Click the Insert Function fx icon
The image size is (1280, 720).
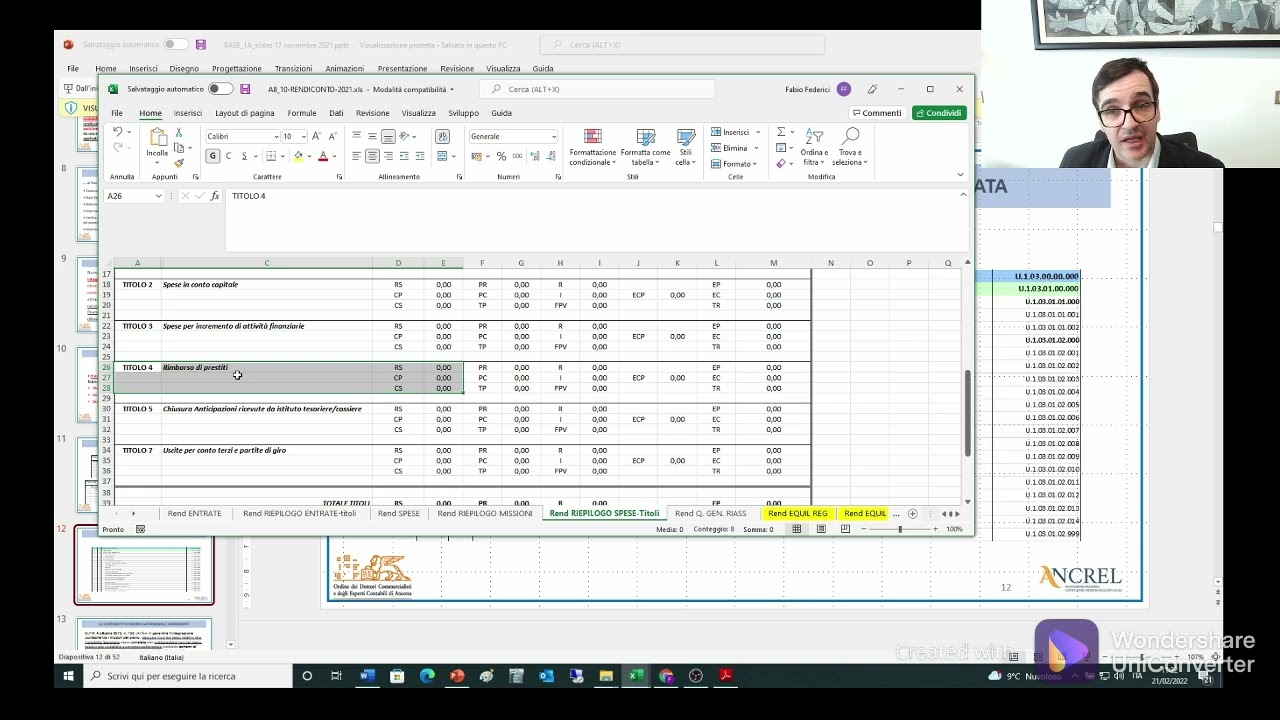coord(215,196)
